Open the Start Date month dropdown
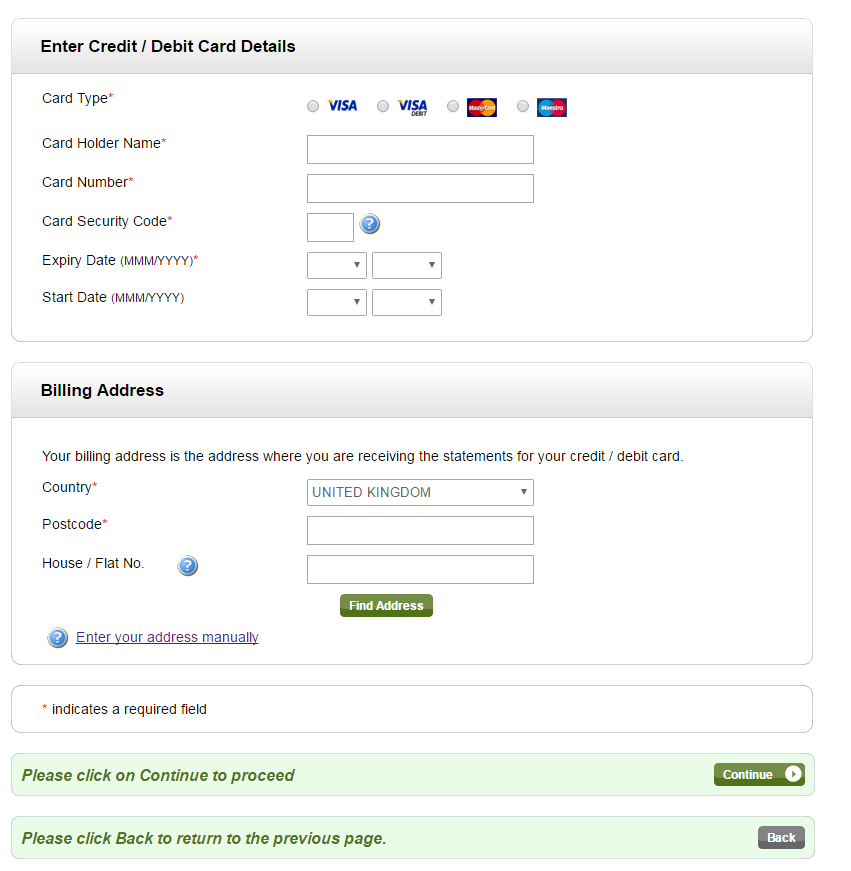The image size is (851, 871). coord(337,302)
